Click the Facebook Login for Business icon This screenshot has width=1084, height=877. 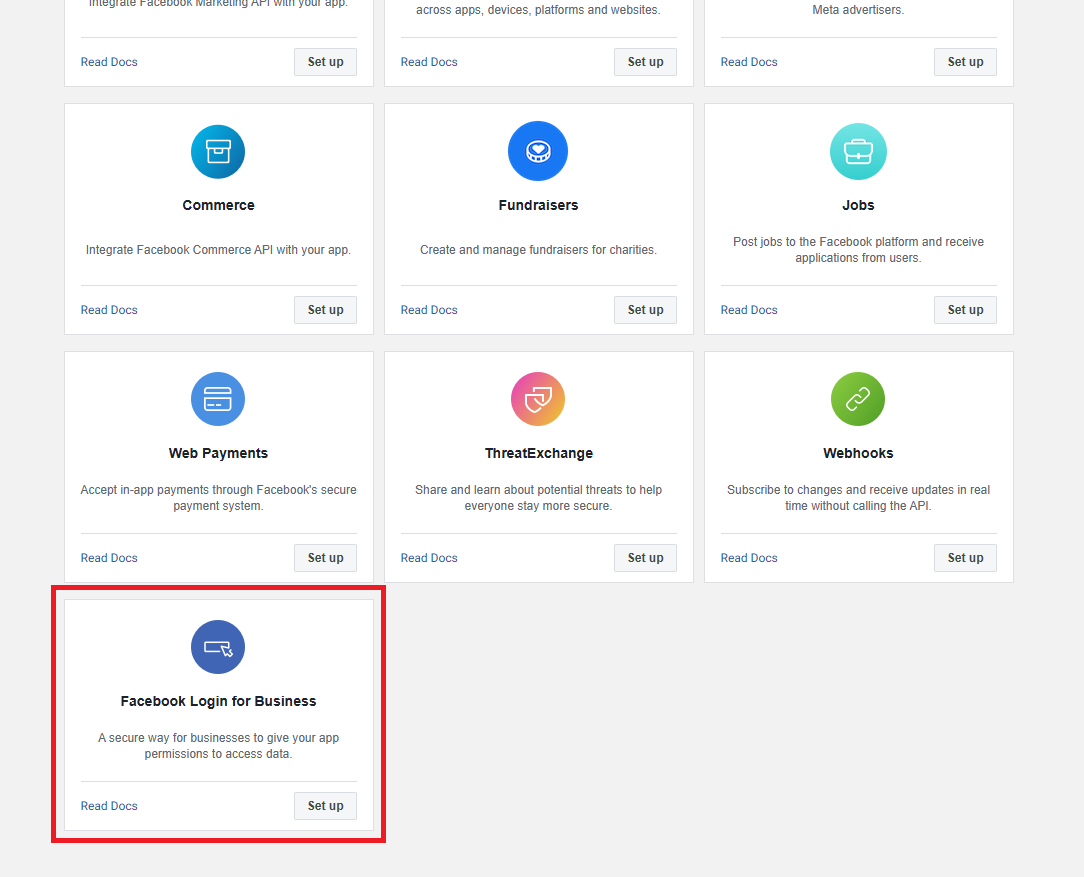218,647
